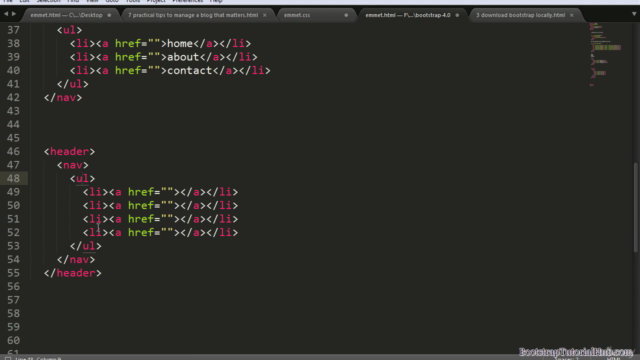Click the closing nav tag on line 54
The image size is (640, 360).
click(x=76, y=259)
